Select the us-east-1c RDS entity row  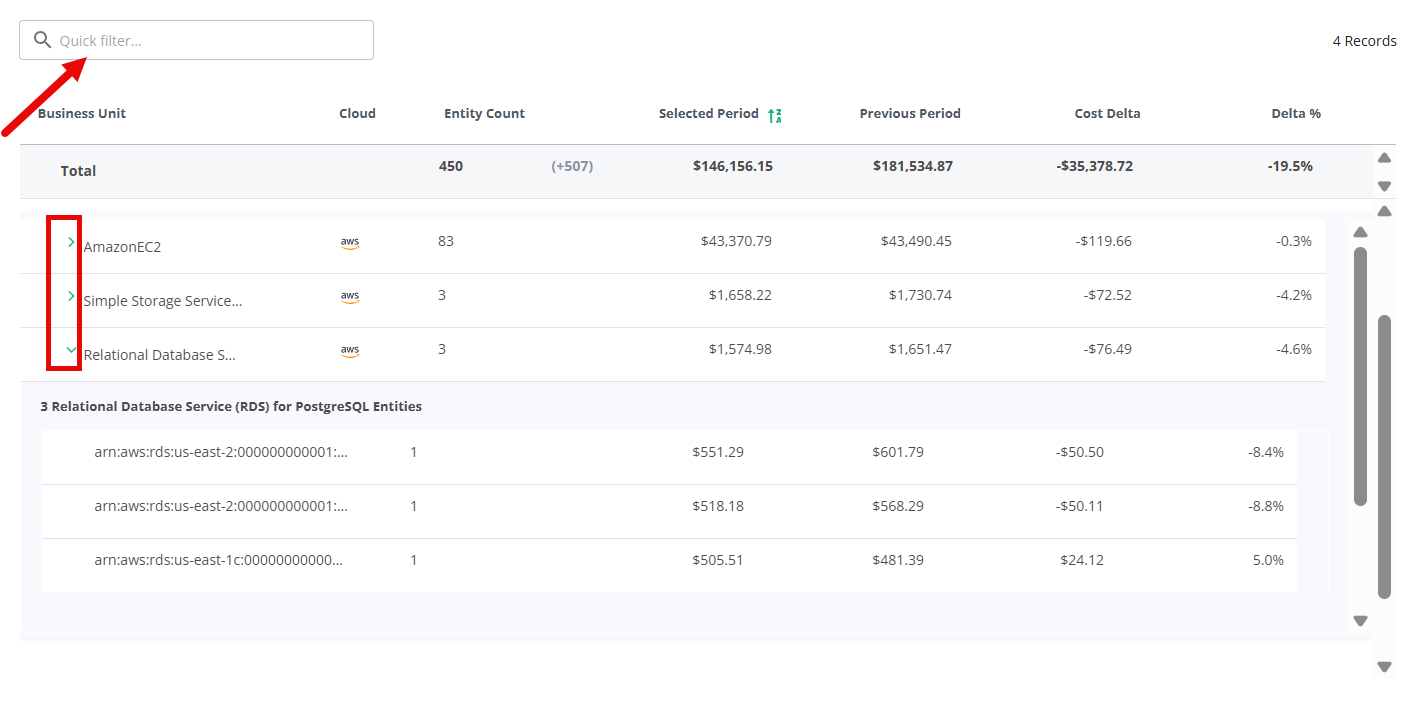click(219, 560)
